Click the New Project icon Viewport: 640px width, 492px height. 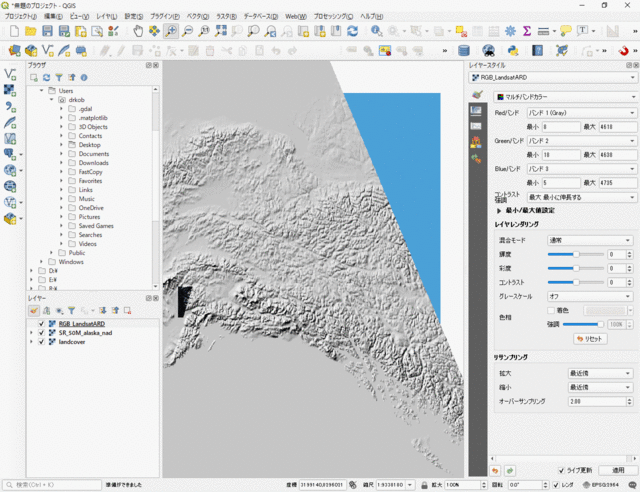[14, 31]
